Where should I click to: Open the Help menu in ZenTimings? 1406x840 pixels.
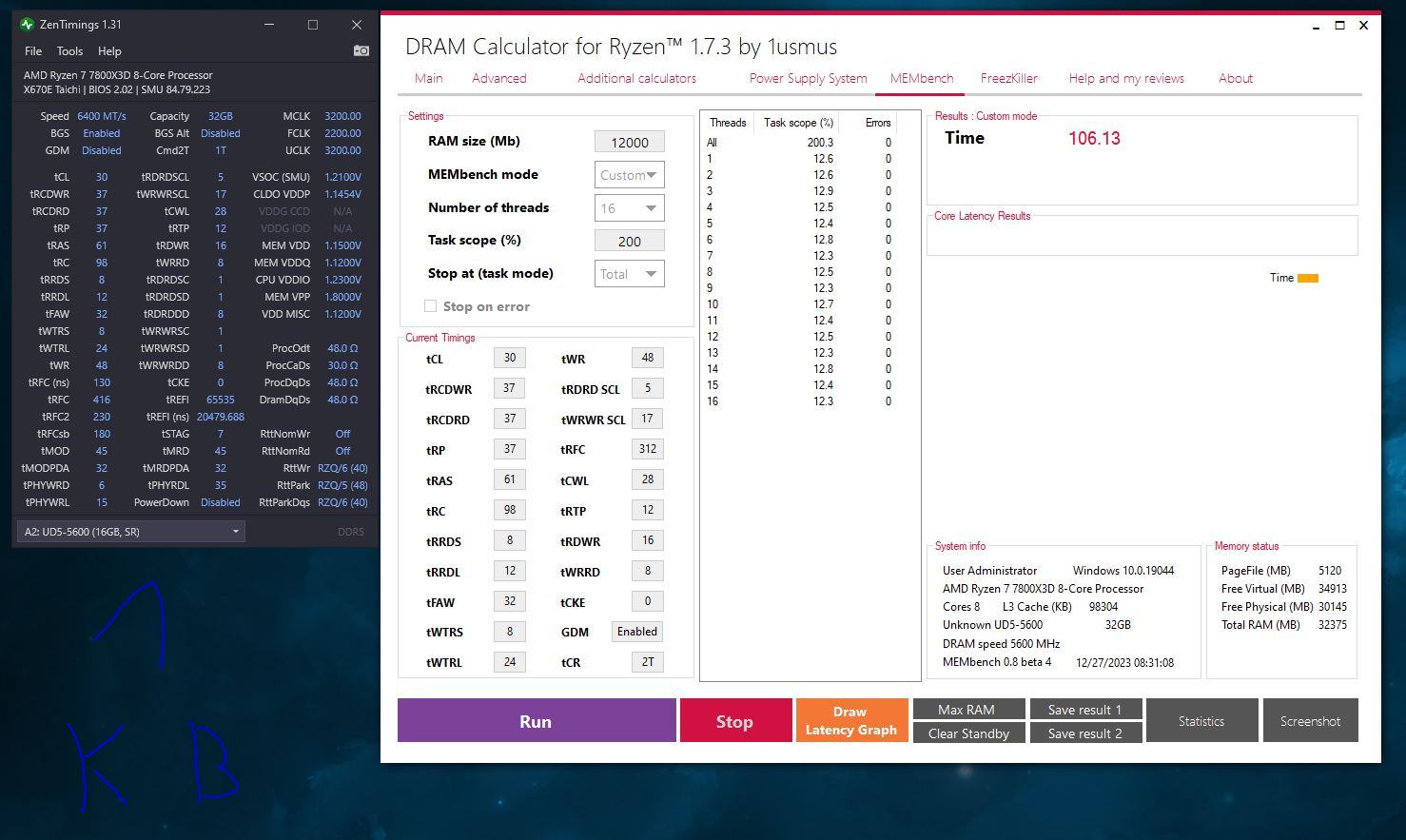coord(109,51)
